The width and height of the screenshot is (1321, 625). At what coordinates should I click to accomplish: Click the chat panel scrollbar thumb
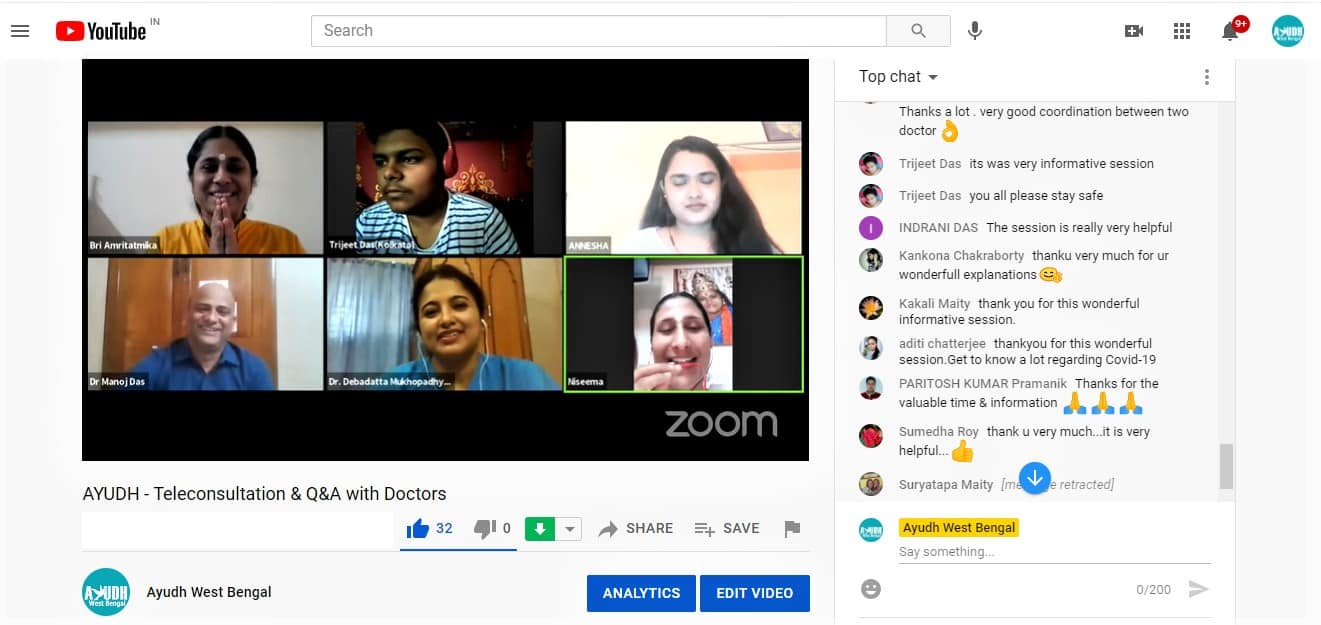(1226, 467)
